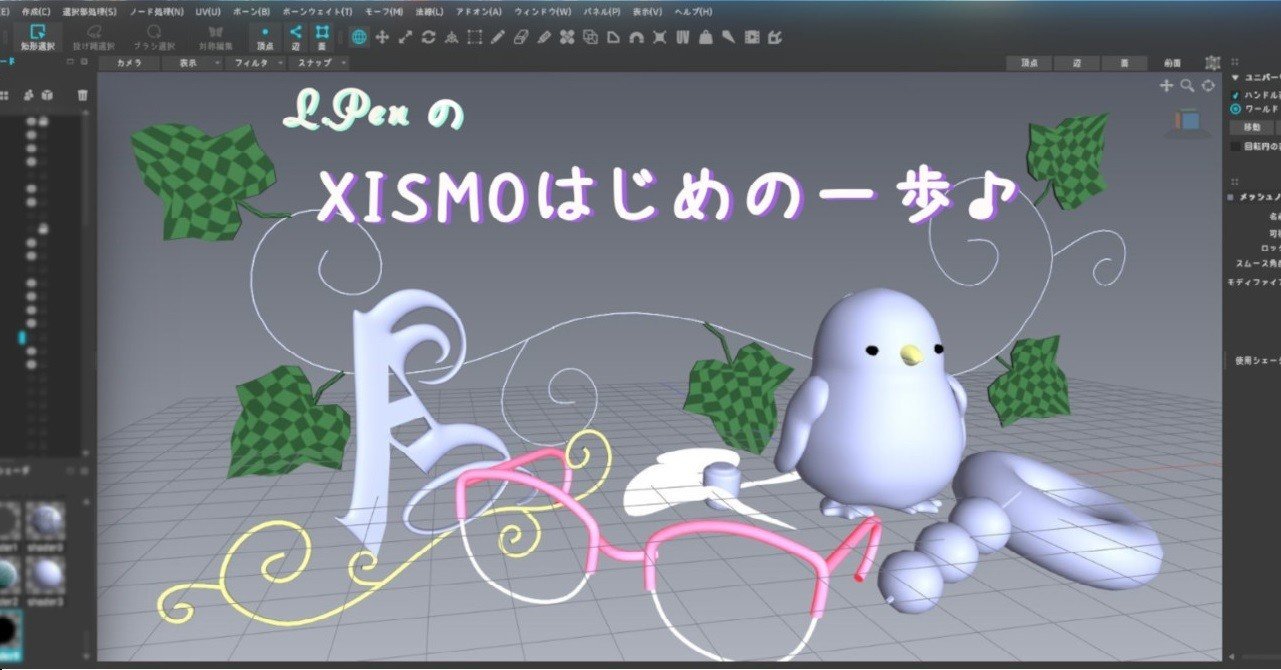
Task: Open the スナップ viewport dropdown
Action: click(x=319, y=62)
